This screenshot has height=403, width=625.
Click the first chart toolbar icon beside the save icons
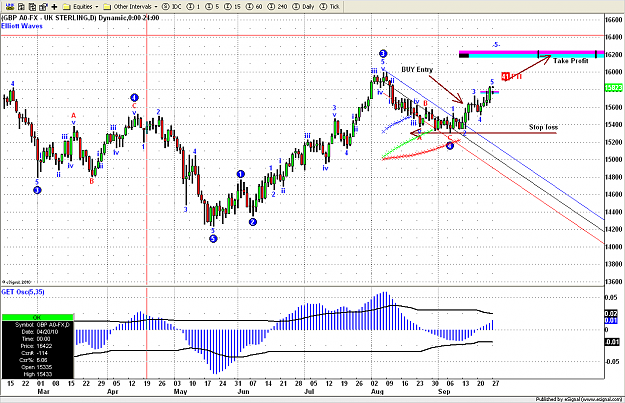click(x=8, y=6)
